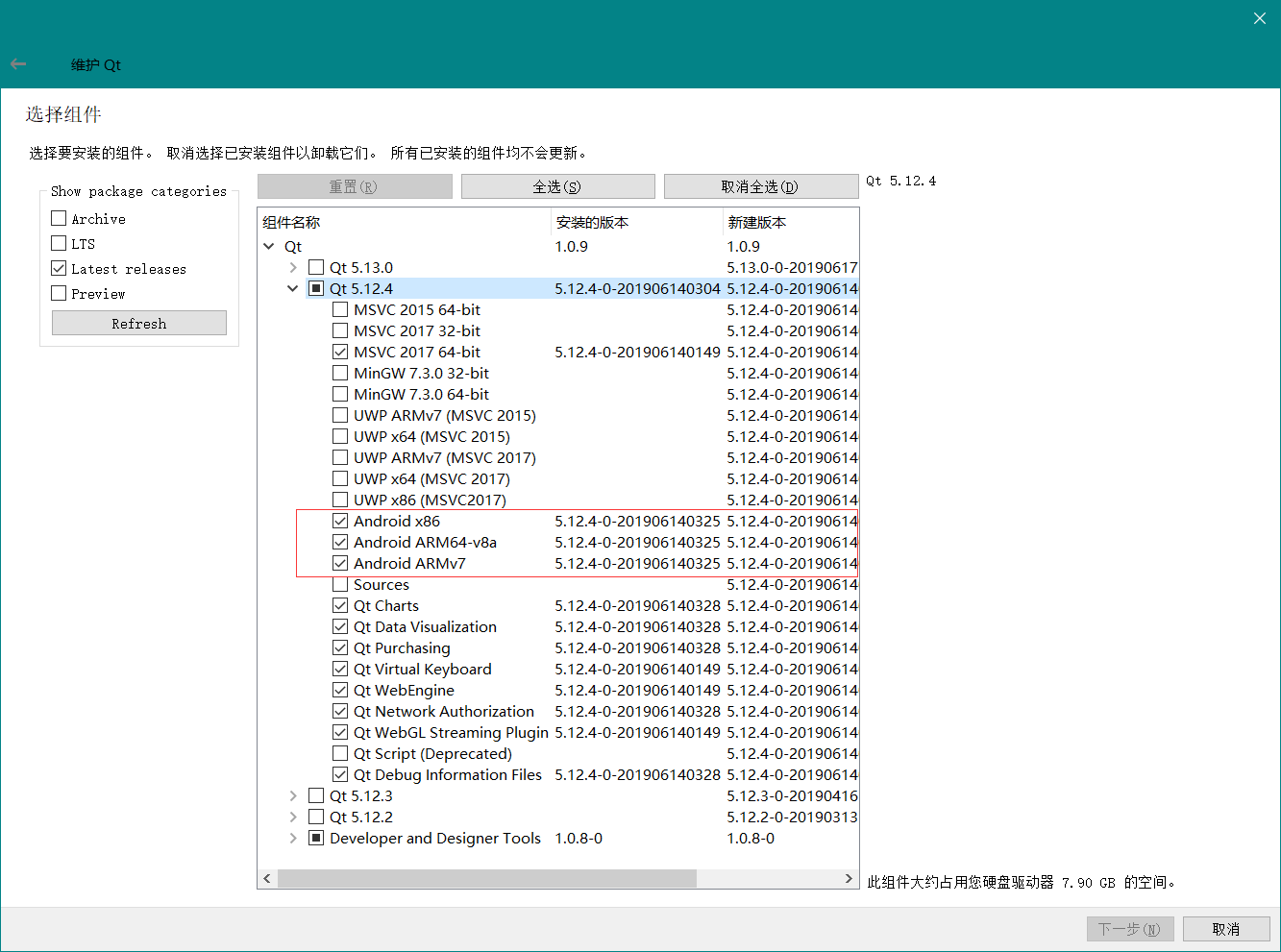Viewport: 1281px width, 952px height.
Task: Click the horizontal scrollbar right arrow
Action: tap(849, 879)
